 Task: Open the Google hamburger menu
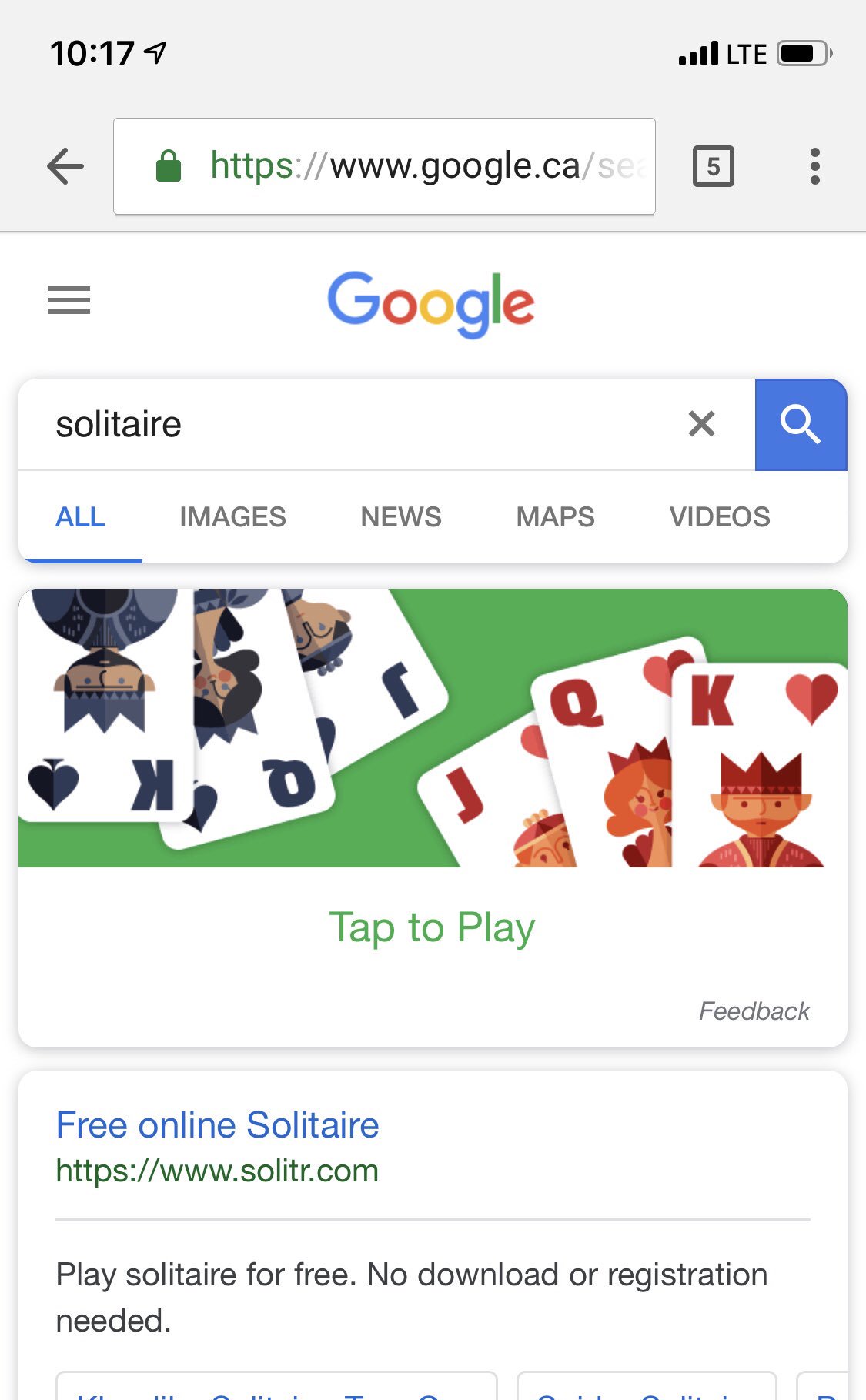[x=69, y=300]
